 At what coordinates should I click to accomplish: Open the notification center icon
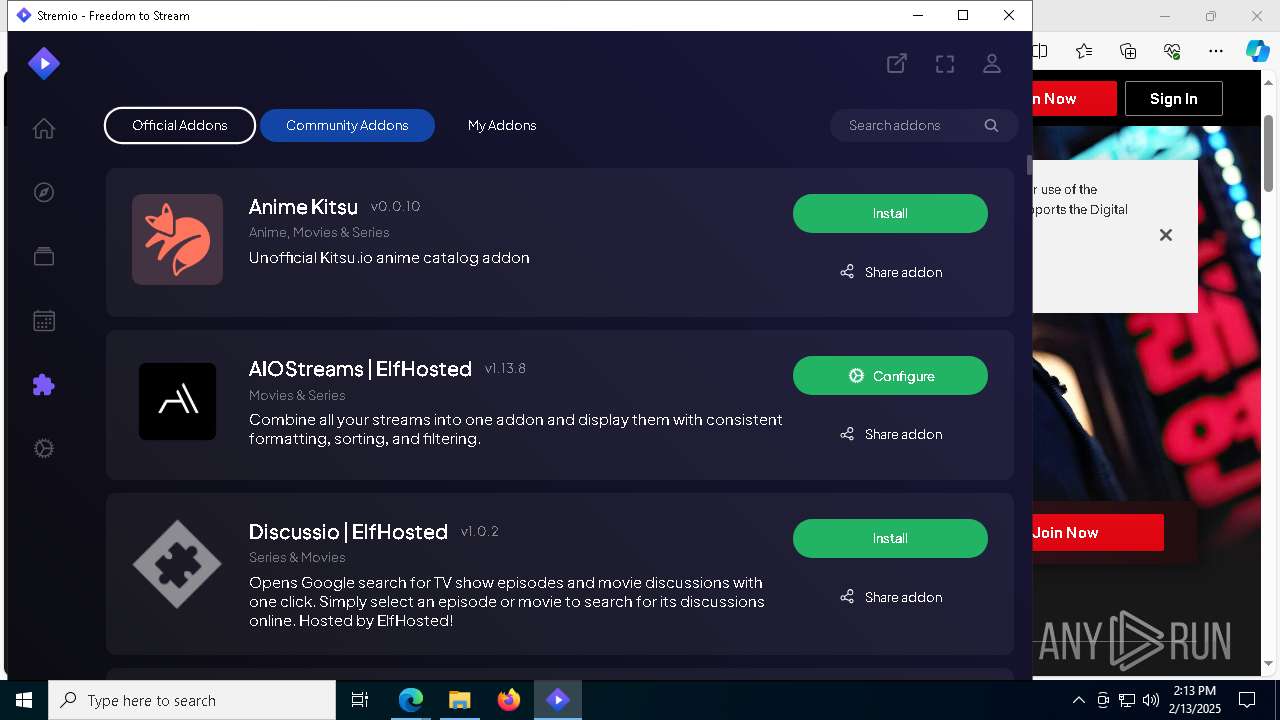pos(1247,700)
